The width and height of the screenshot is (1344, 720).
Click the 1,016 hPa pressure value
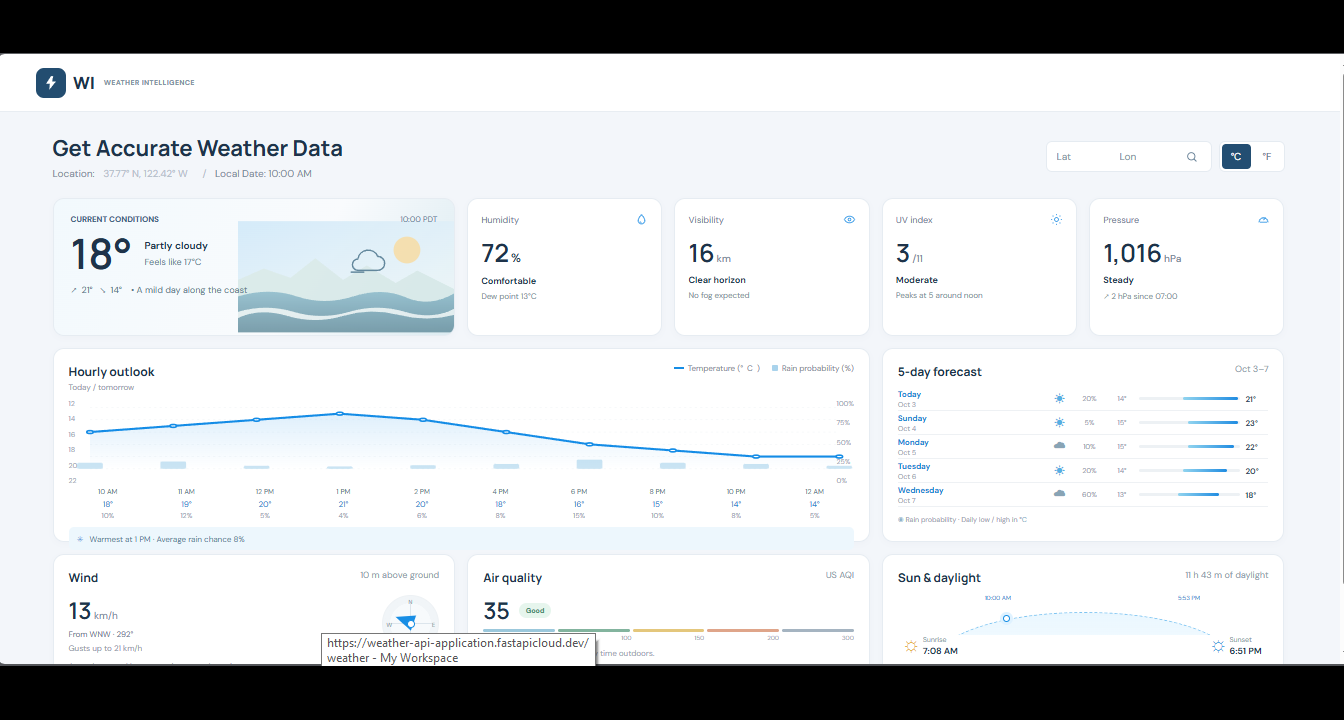pos(1142,253)
